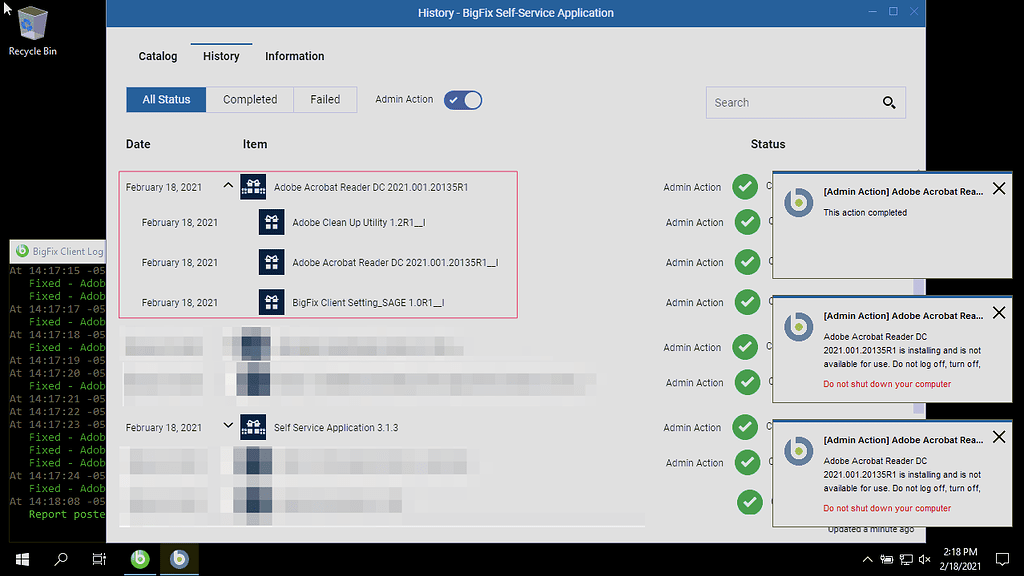1024x576 pixels.
Task: Click the Adobe Acrobat Reader DC package icon
Action: coord(253,186)
